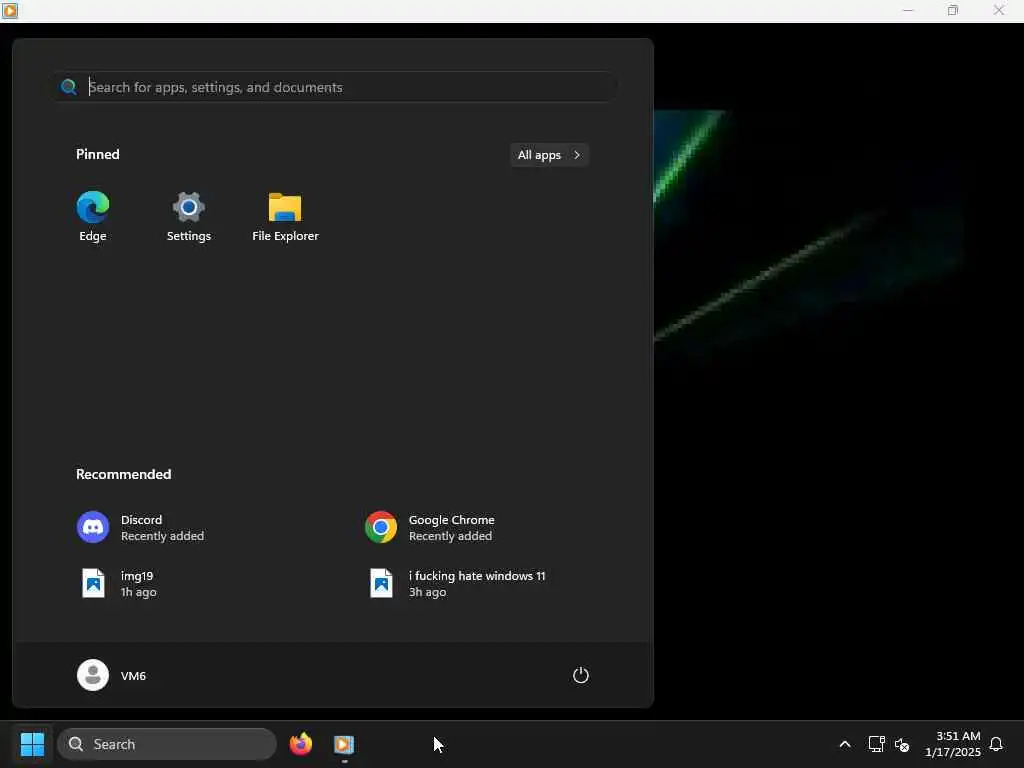This screenshot has height=768, width=1024.
Task: Launch File Explorer from pinned apps
Action: pyautogui.click(x=285, y=217)
